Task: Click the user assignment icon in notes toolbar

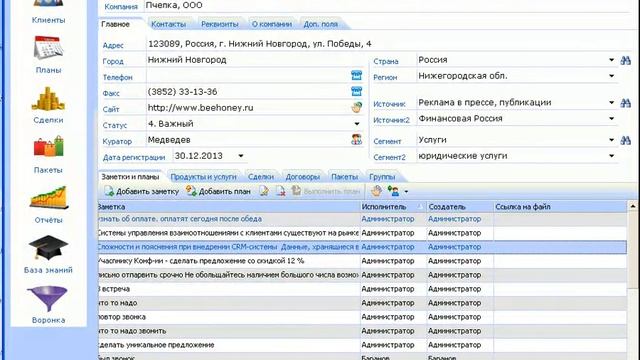Action: point(393,191)
